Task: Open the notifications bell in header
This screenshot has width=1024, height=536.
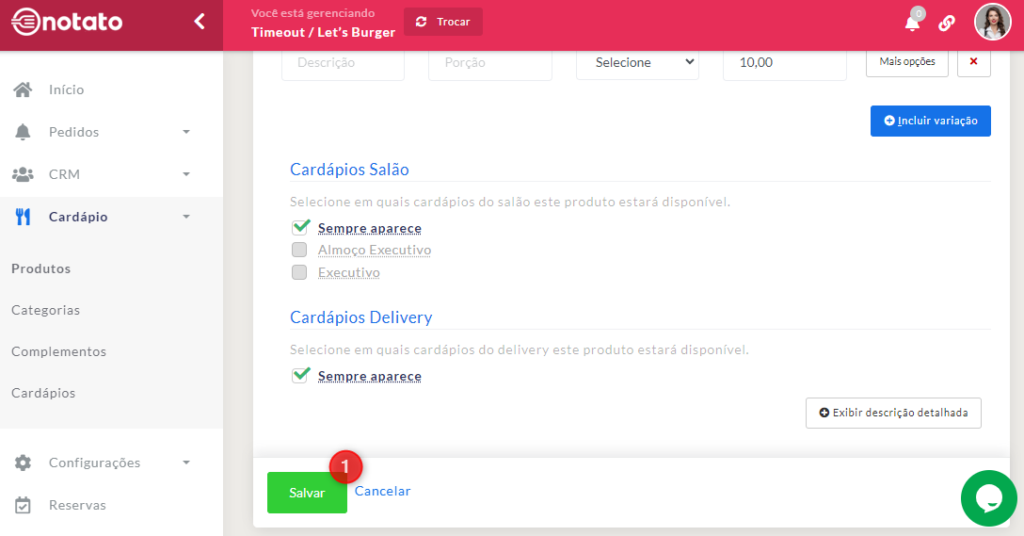Action: click(x=912, y=22)
